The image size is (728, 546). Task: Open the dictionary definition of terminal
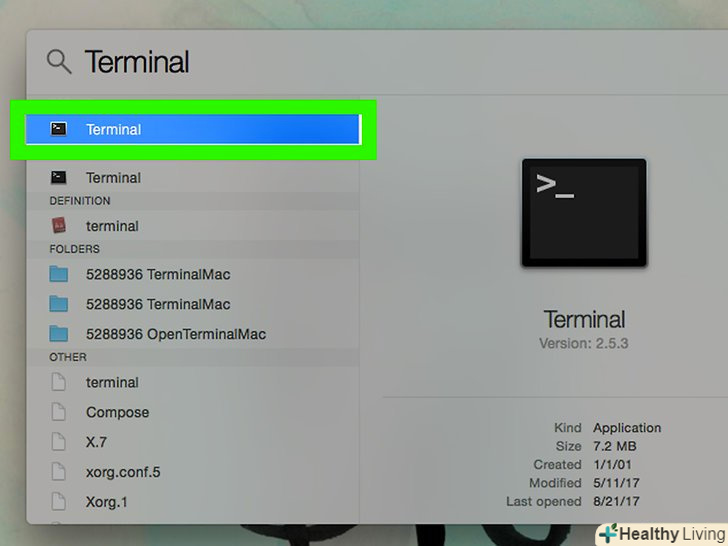[x=193, y=226]
